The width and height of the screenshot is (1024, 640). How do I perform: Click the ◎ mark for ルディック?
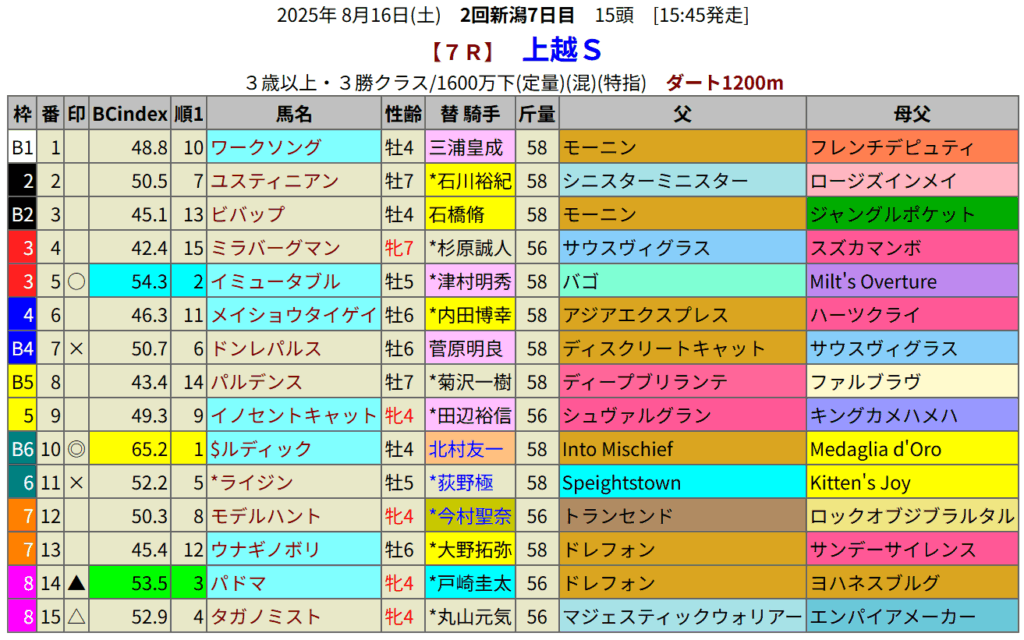76,449
